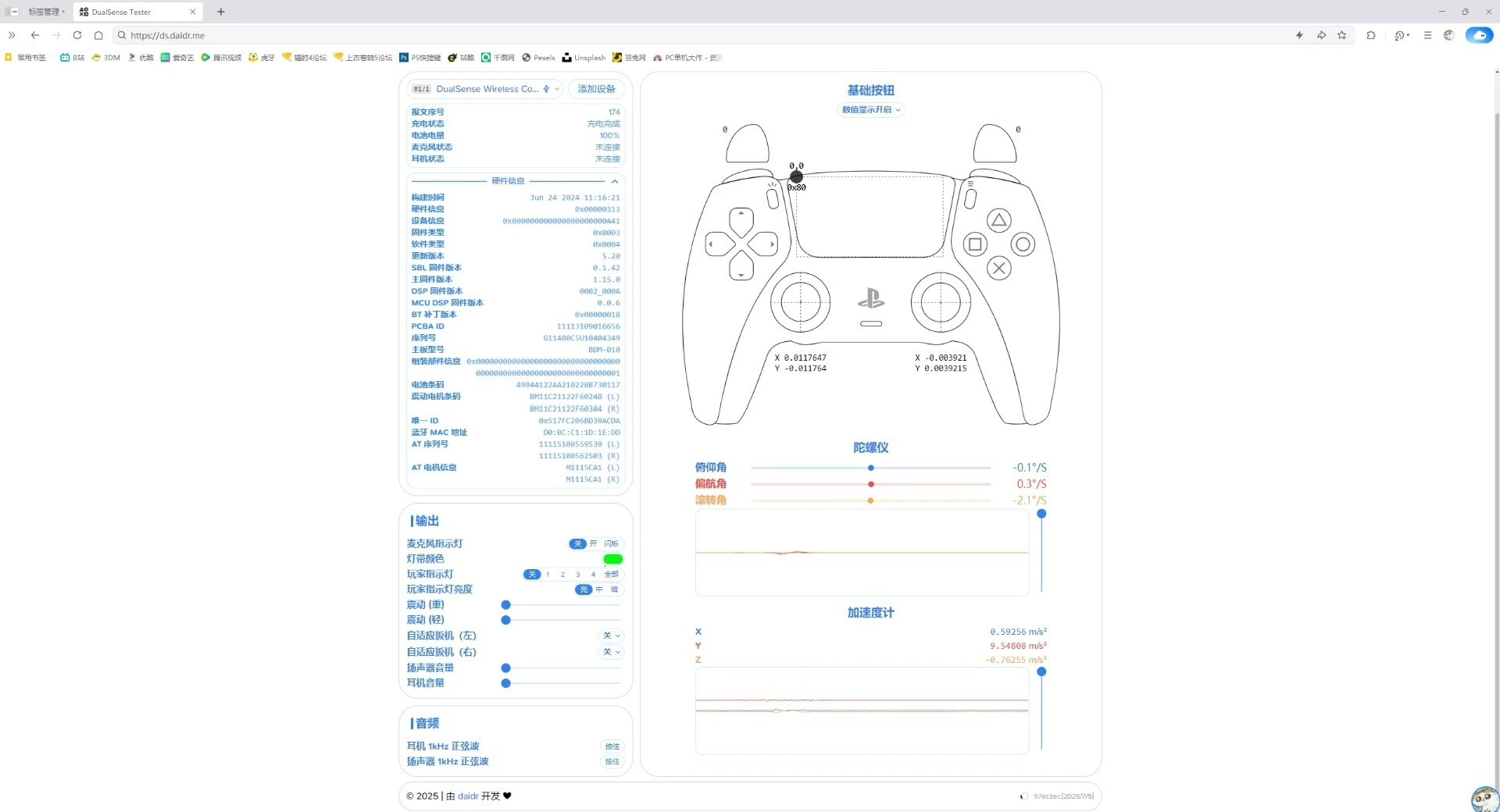Open the 3DM bookmark

coord(106,58)
